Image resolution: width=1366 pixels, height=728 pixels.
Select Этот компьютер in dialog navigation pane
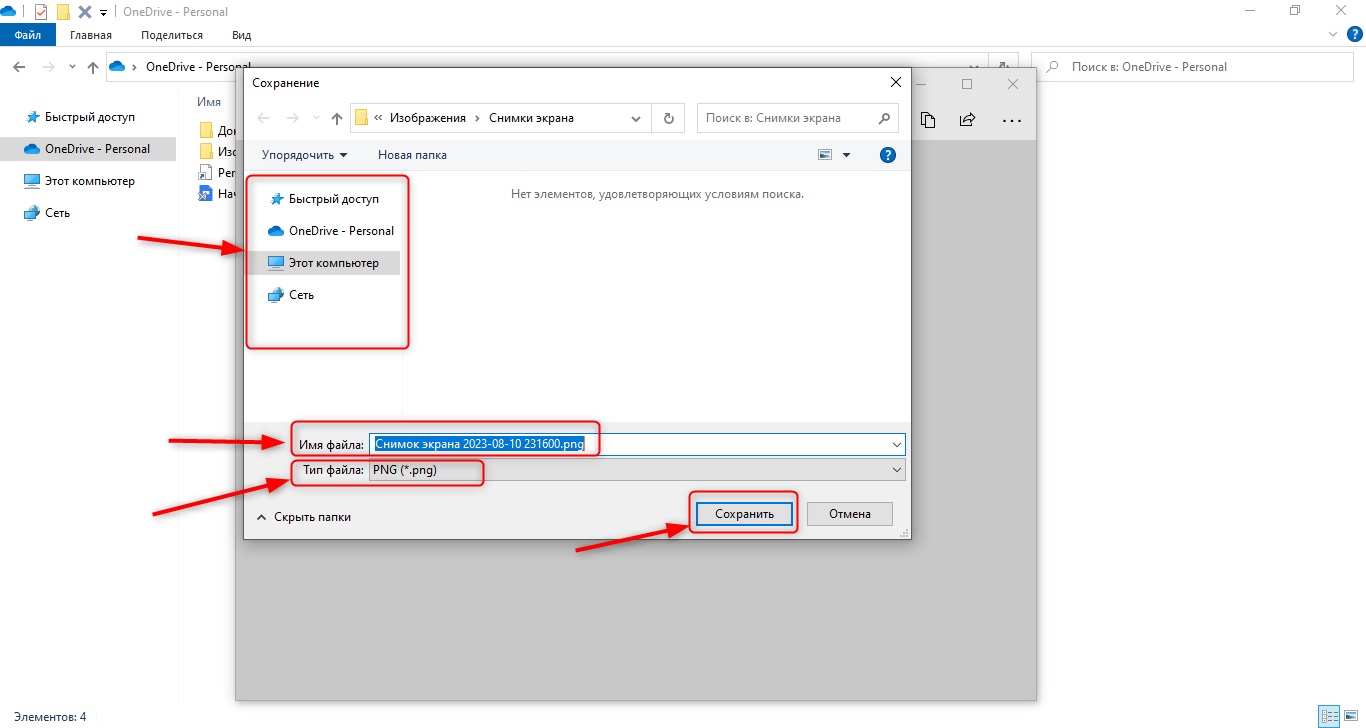point(333,263)
